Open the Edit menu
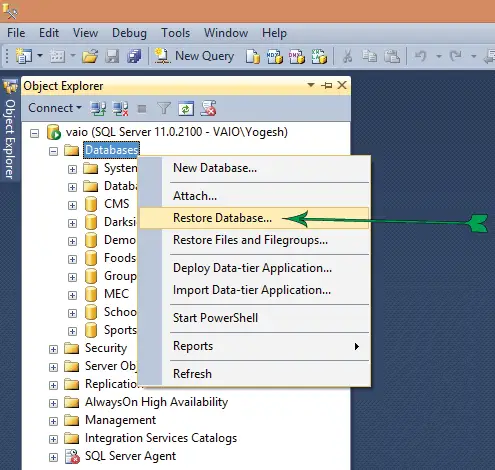The width and height of the screenshot is (495, 470). tap(49, 33)
